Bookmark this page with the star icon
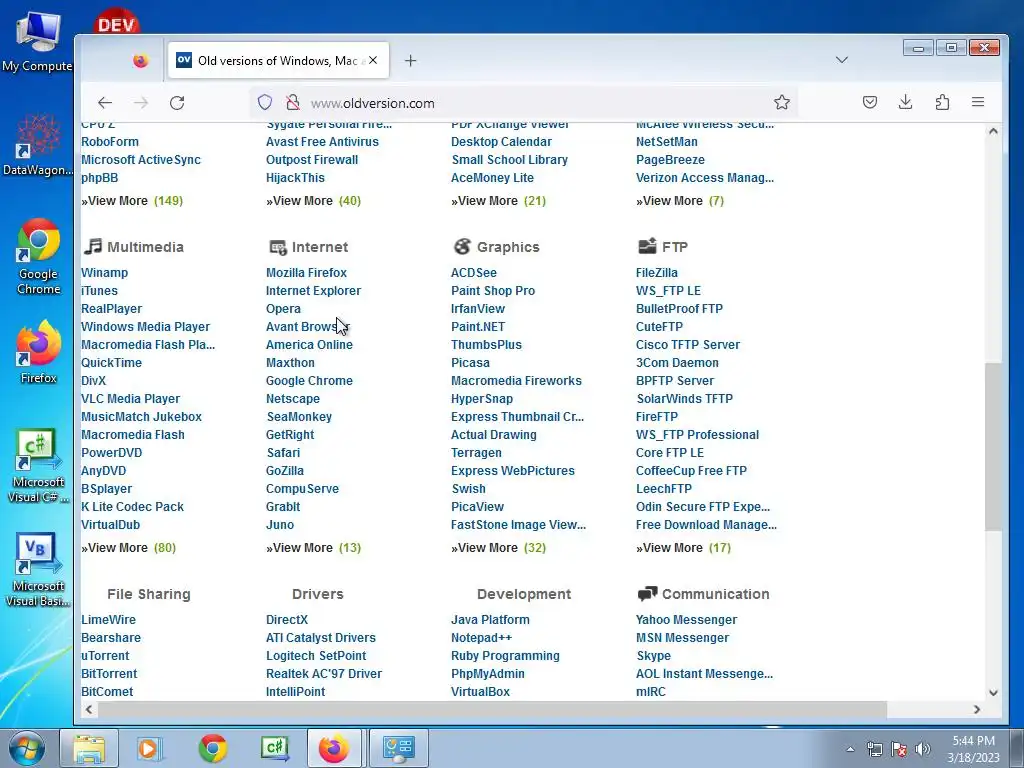This screenshot has height=768, width=1024. coord(782,103)
